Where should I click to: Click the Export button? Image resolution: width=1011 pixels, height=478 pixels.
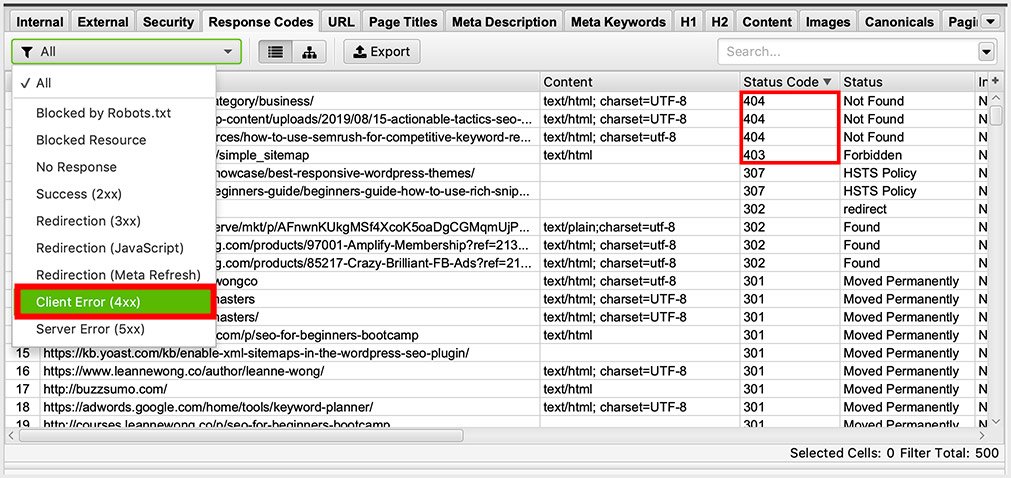pyautogui.click(x=382, y=52)
